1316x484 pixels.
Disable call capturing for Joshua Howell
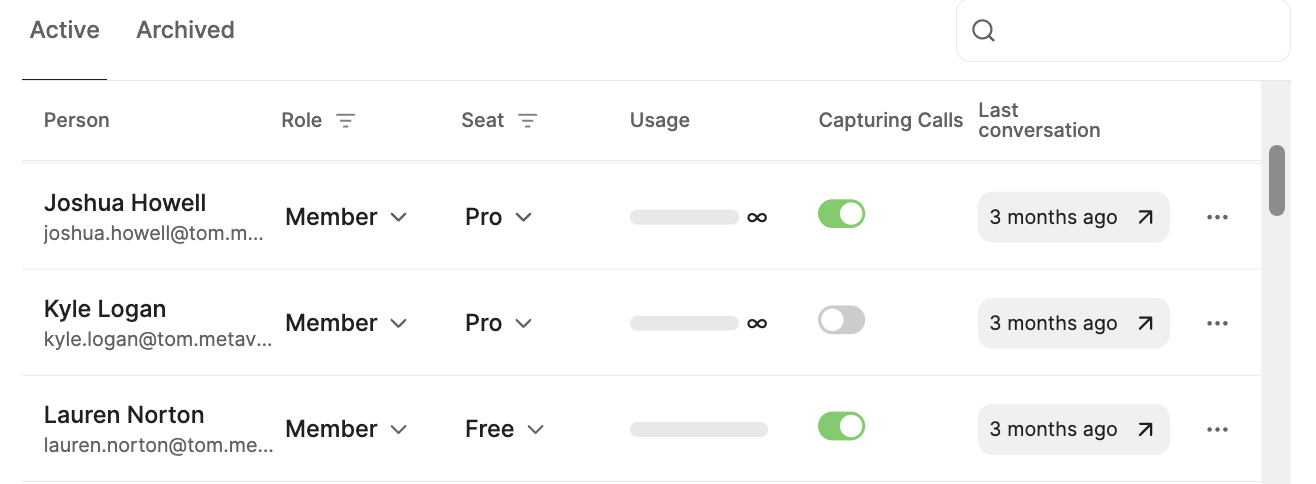tap(841, 214)
